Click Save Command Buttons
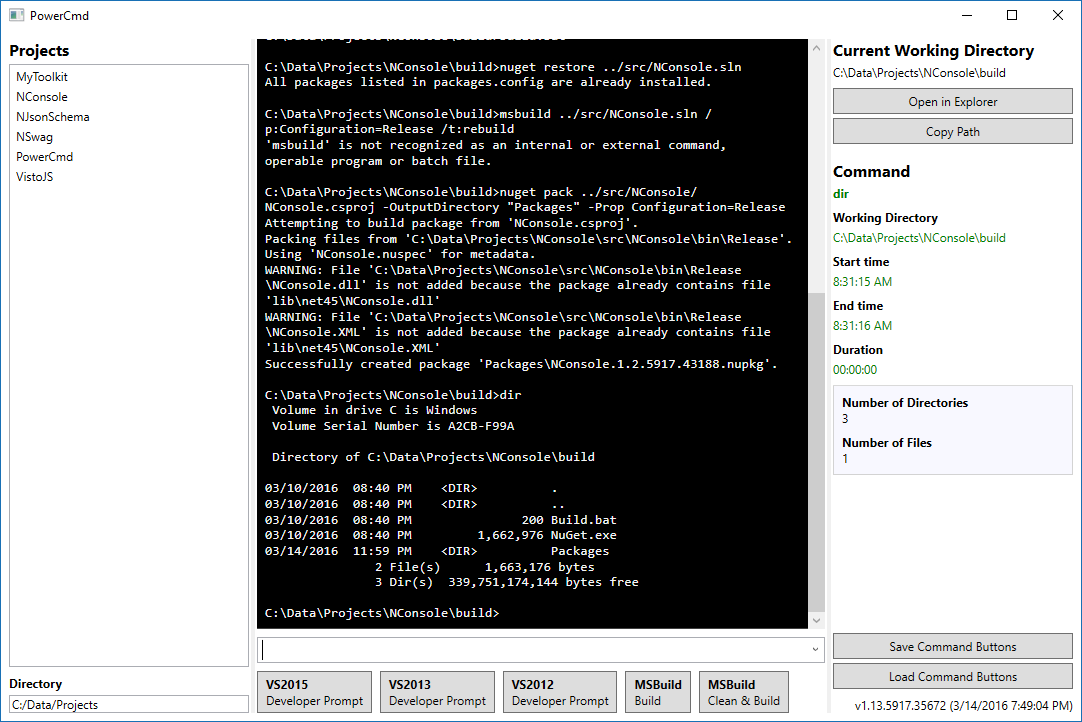This screenshot has width=1082, height=722. point(953,647)
